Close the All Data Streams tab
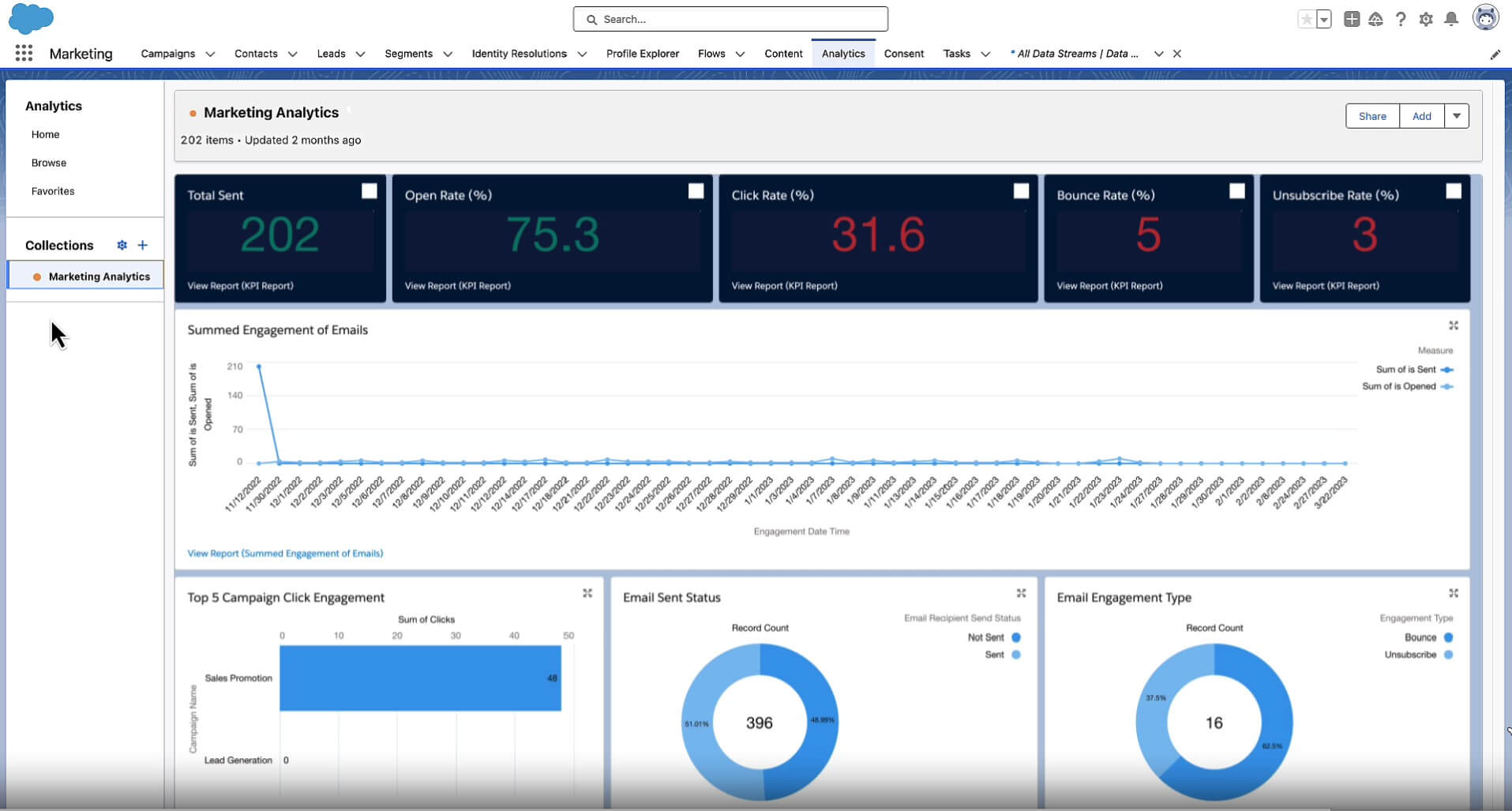 1177,54
